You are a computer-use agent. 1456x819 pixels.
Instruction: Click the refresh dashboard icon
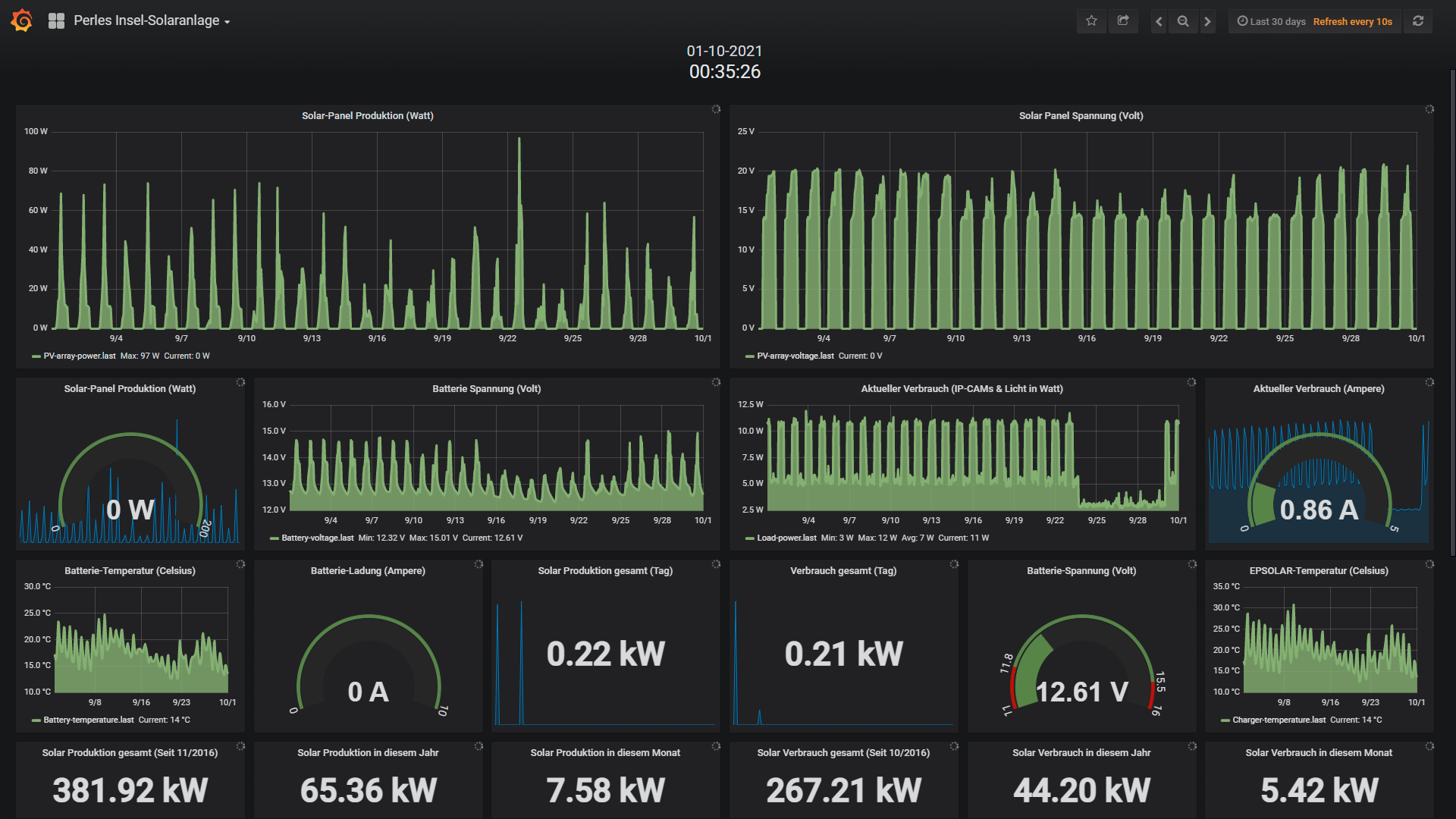(1418, 21)
